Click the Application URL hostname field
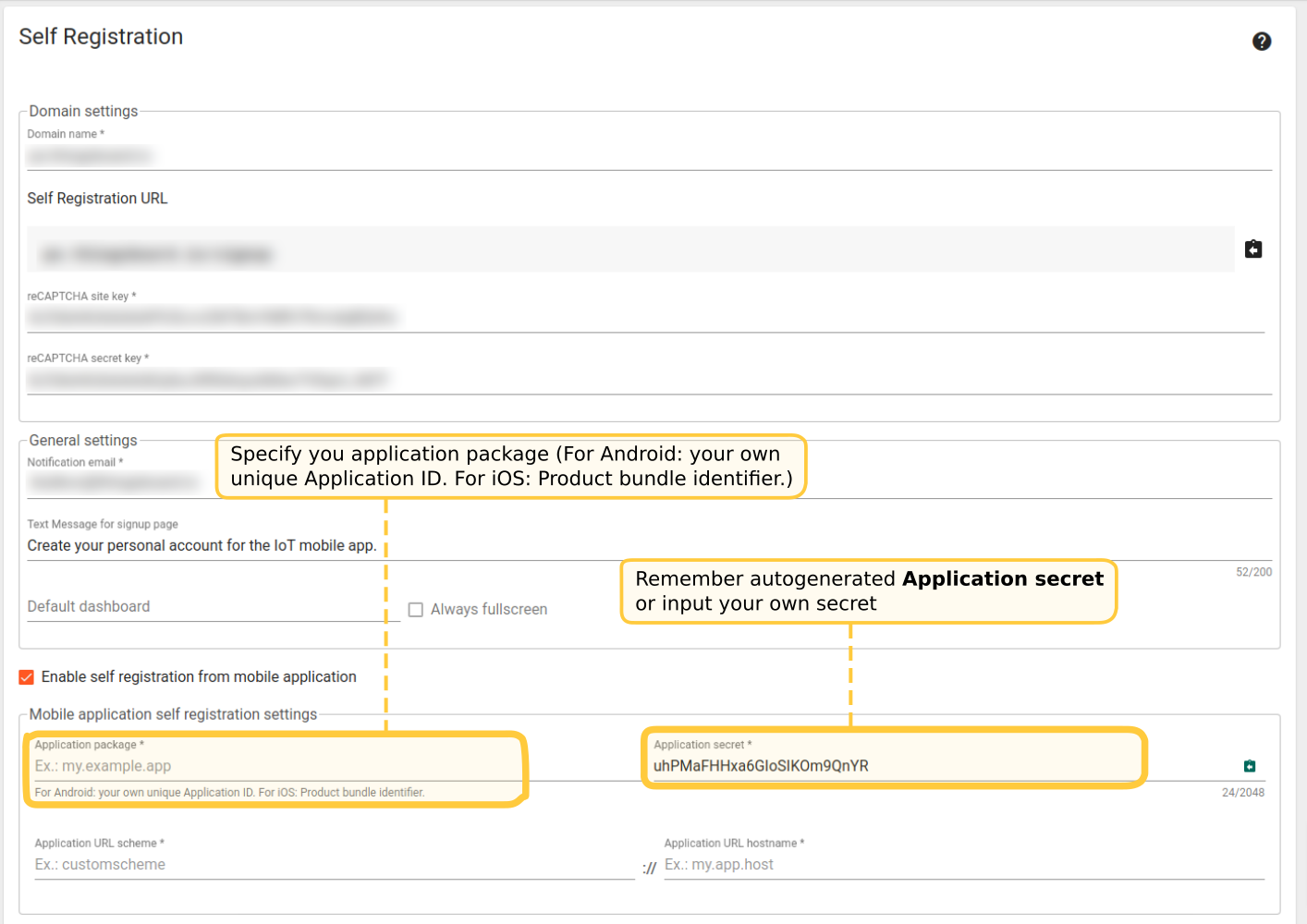 tap(961, 865)
